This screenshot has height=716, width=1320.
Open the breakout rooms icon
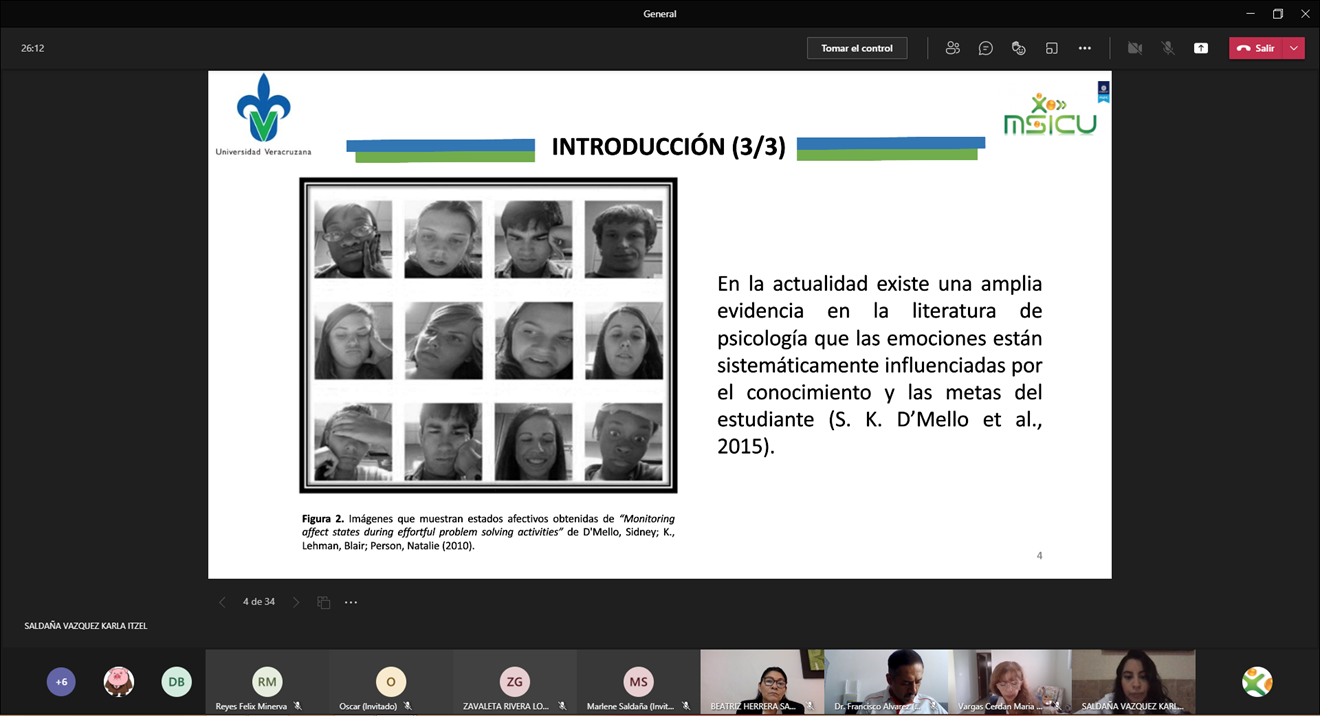click(1051, 48)
